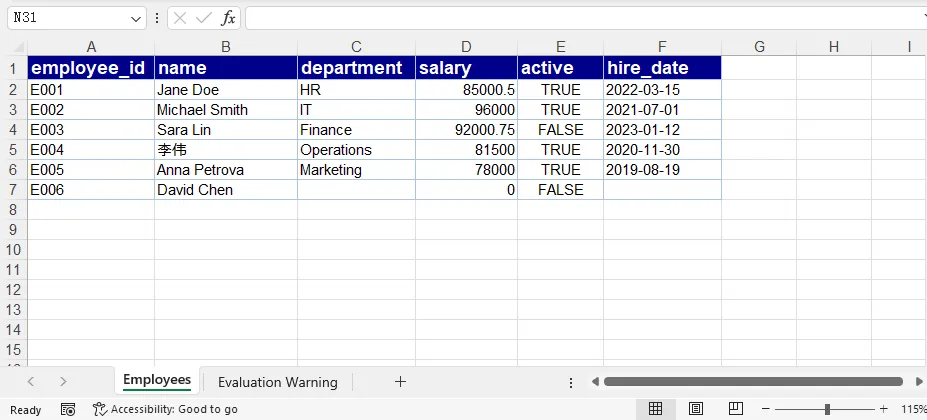Click the name header cell

226,68
